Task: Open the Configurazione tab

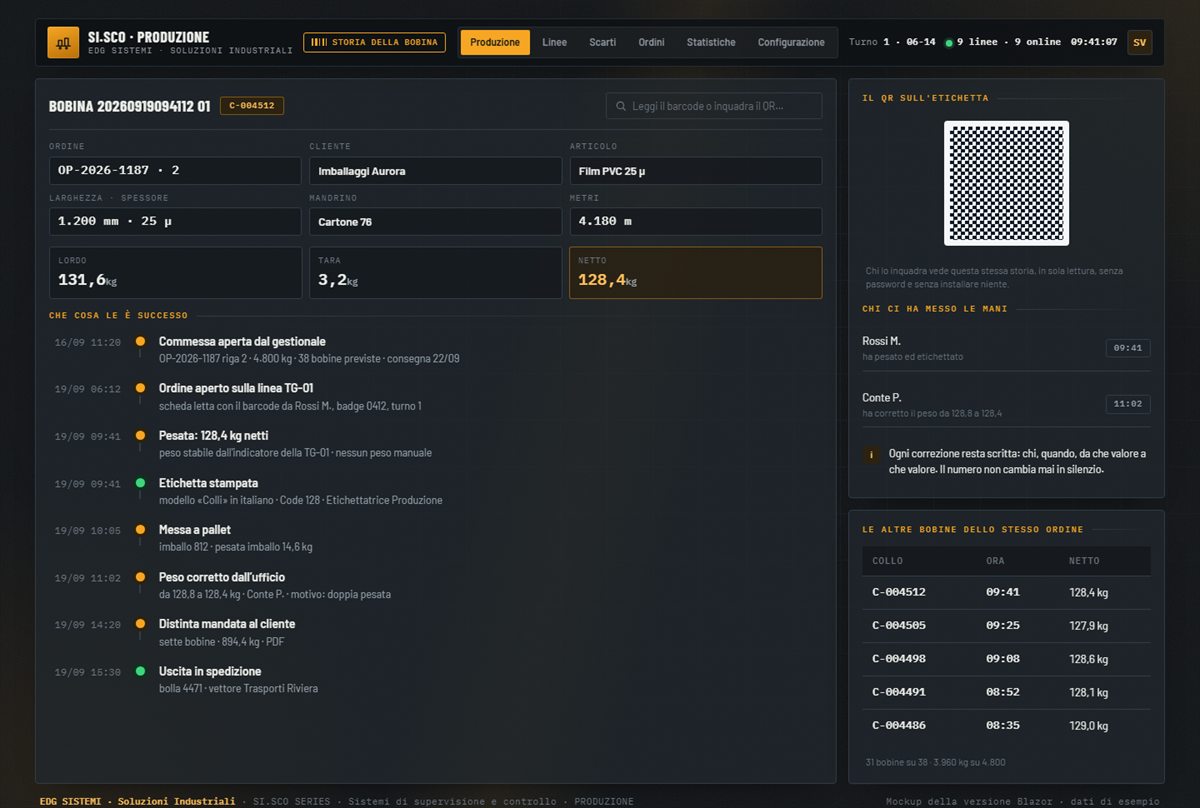Action: [x=791, y=42]
